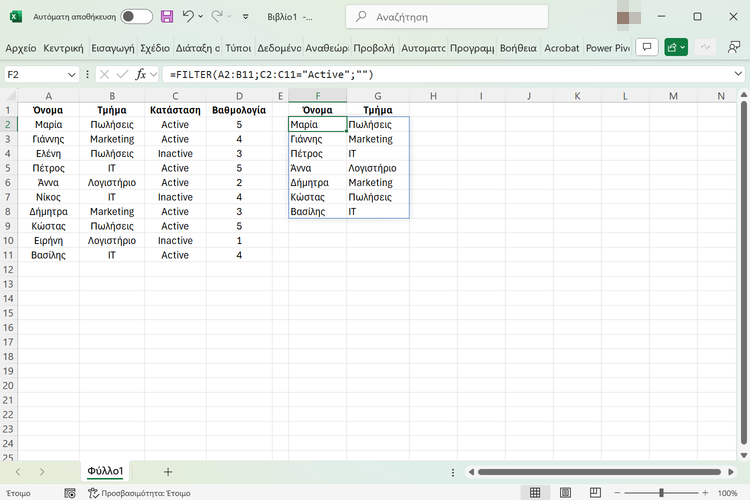Click the zoom slider handle
This screenshot has width=750, height=500.
point(662,493)
